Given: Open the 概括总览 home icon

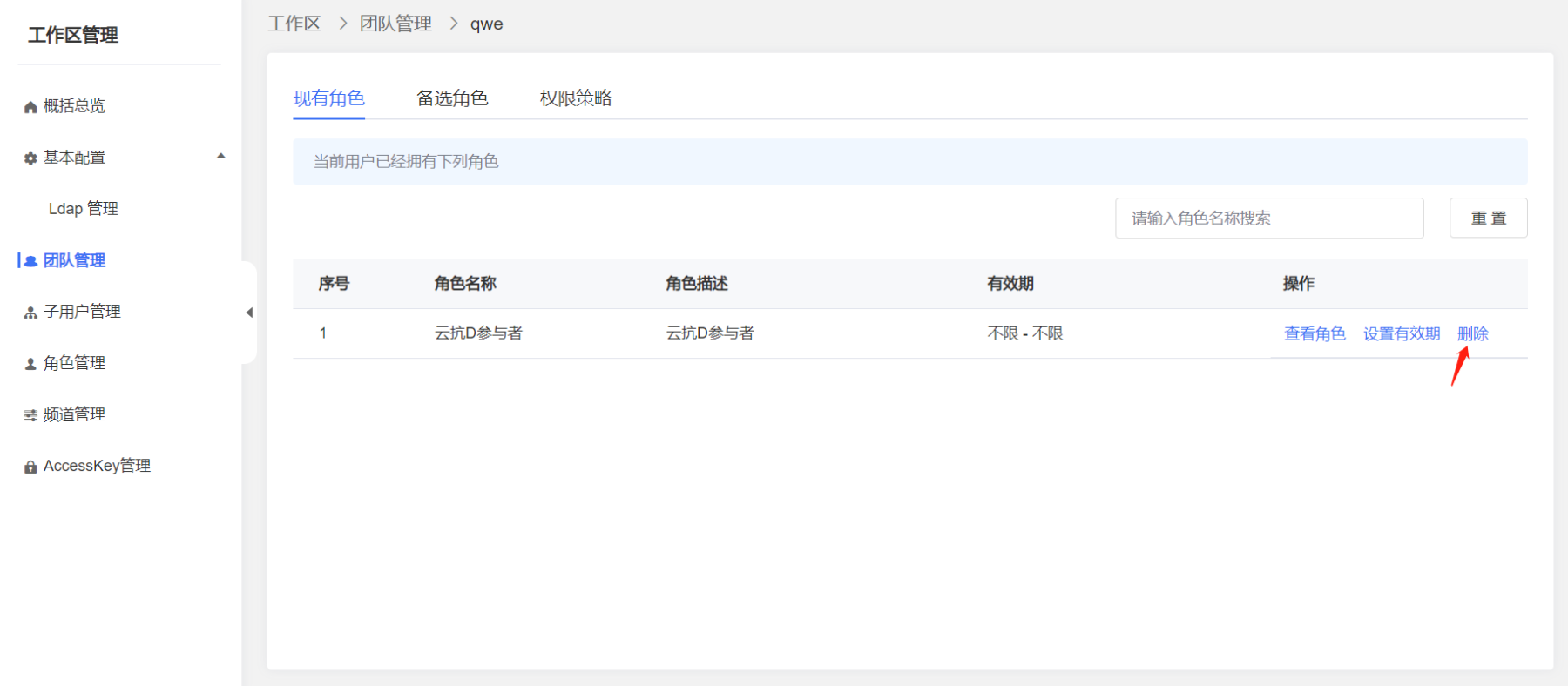Looking at the screenshot, I should point(30,107).
